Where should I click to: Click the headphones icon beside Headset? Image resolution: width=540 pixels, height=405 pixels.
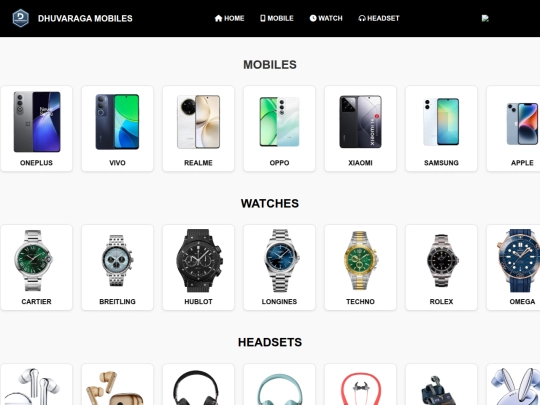[x=362, y=18]
